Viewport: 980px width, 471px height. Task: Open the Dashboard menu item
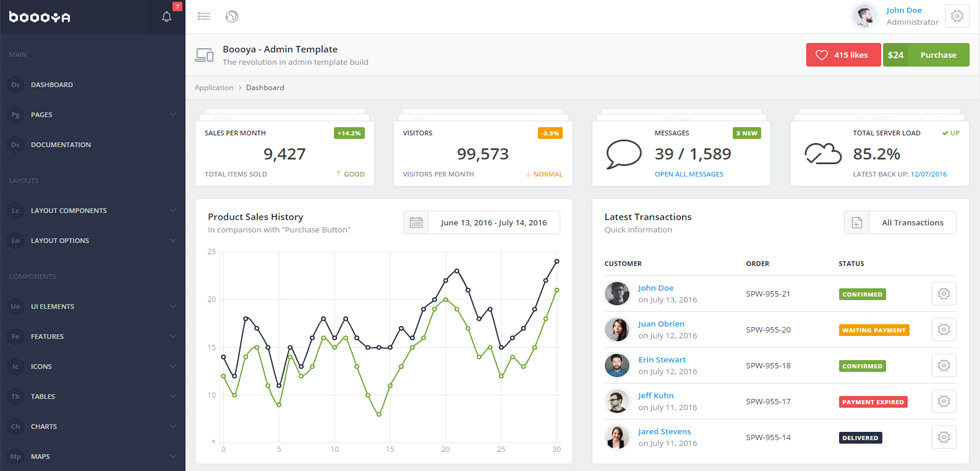click(x=92, y=85)
